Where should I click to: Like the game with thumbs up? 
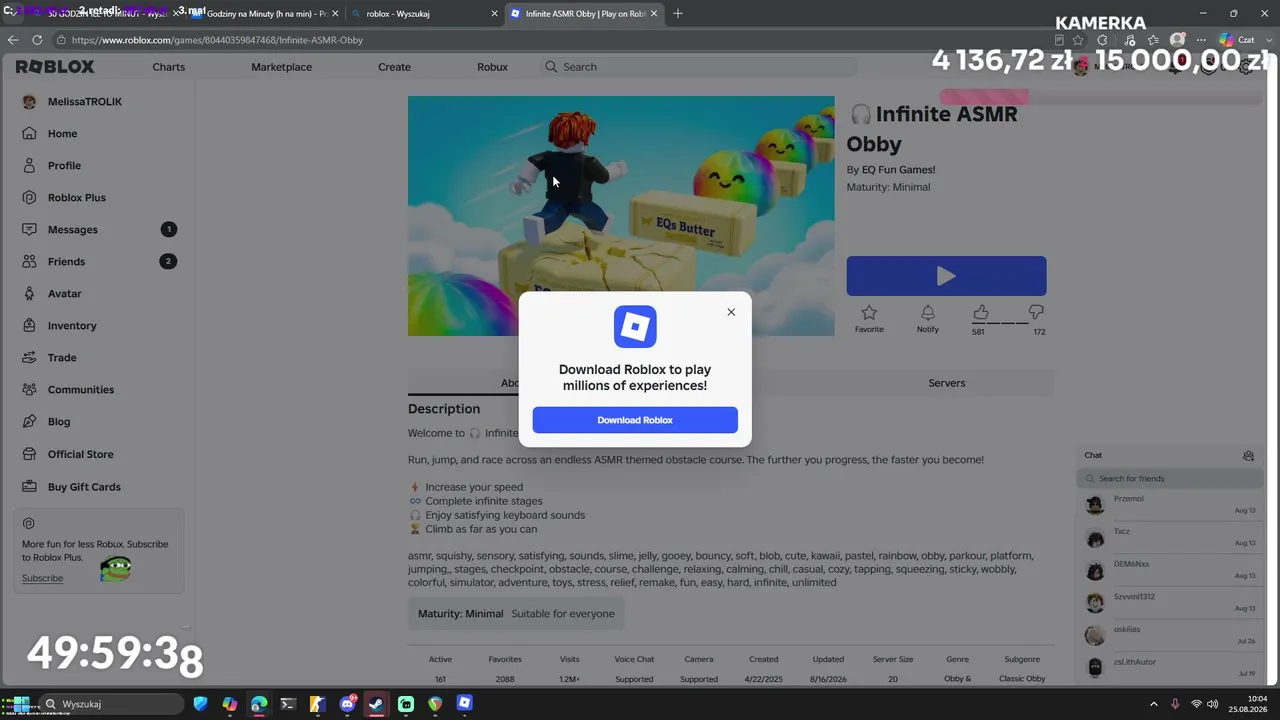click(980, 314)
